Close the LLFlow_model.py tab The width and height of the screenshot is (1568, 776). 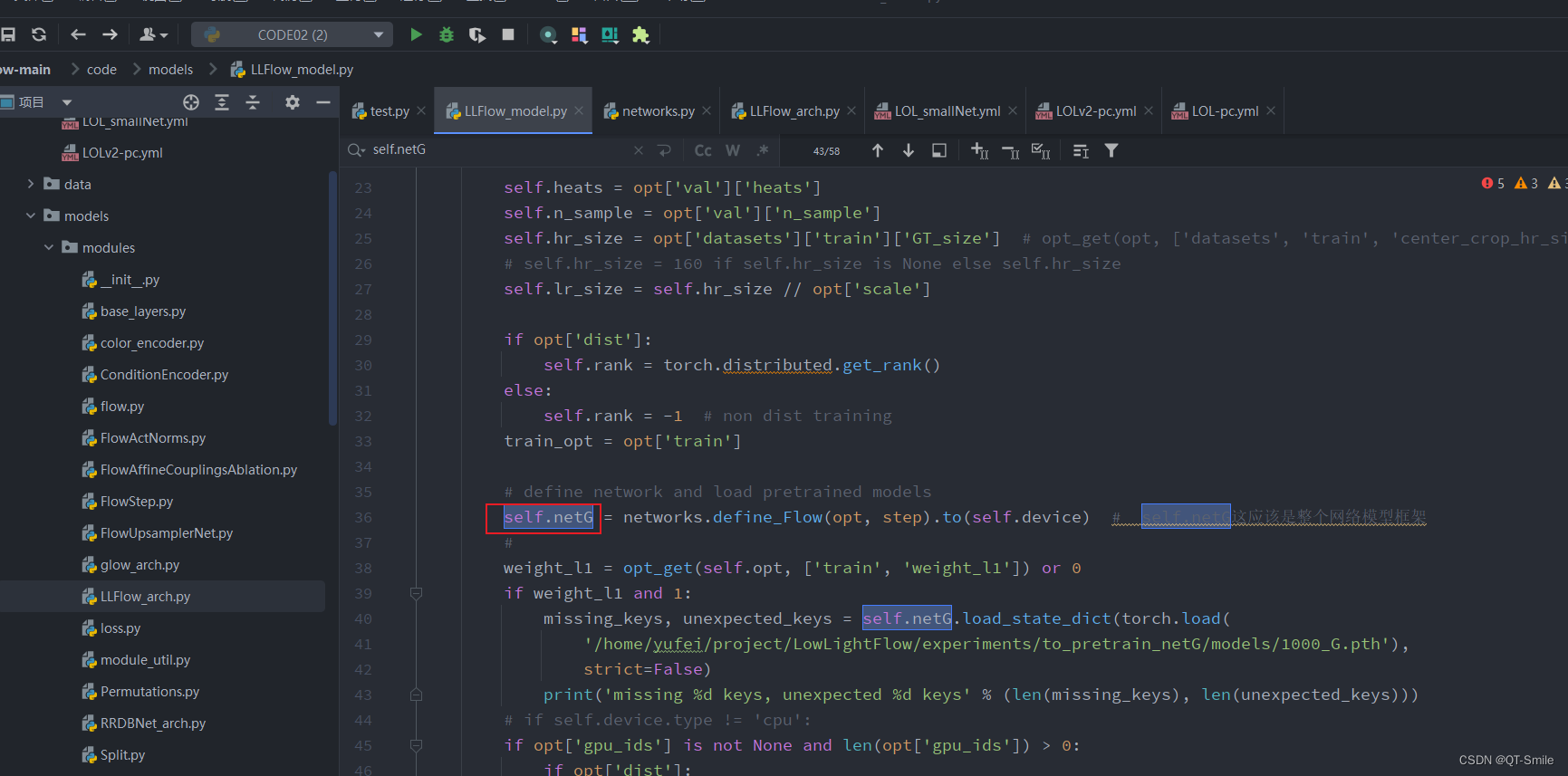(579, 110)
